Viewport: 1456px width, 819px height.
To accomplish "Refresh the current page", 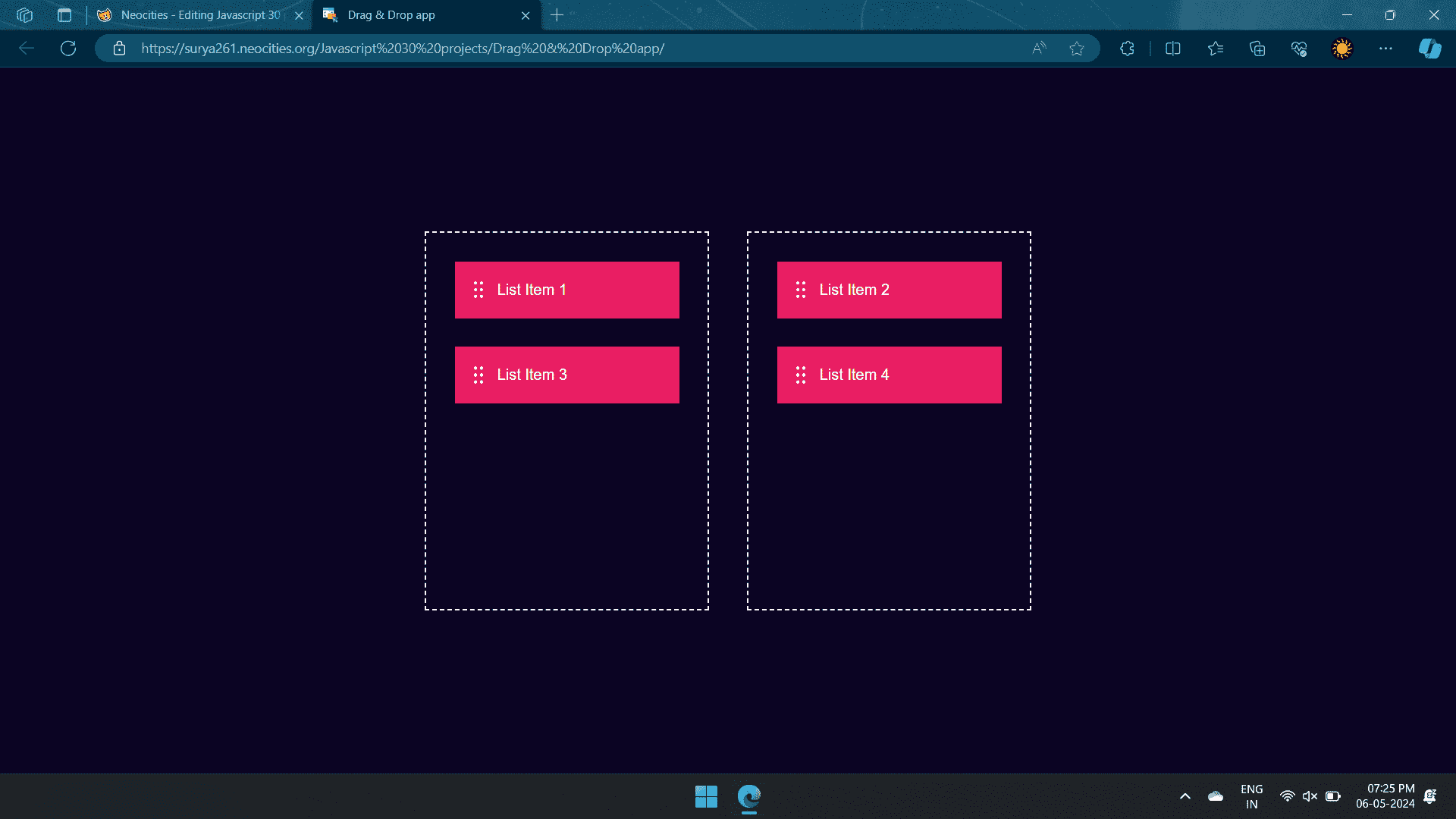I will (x=68, y=49).
